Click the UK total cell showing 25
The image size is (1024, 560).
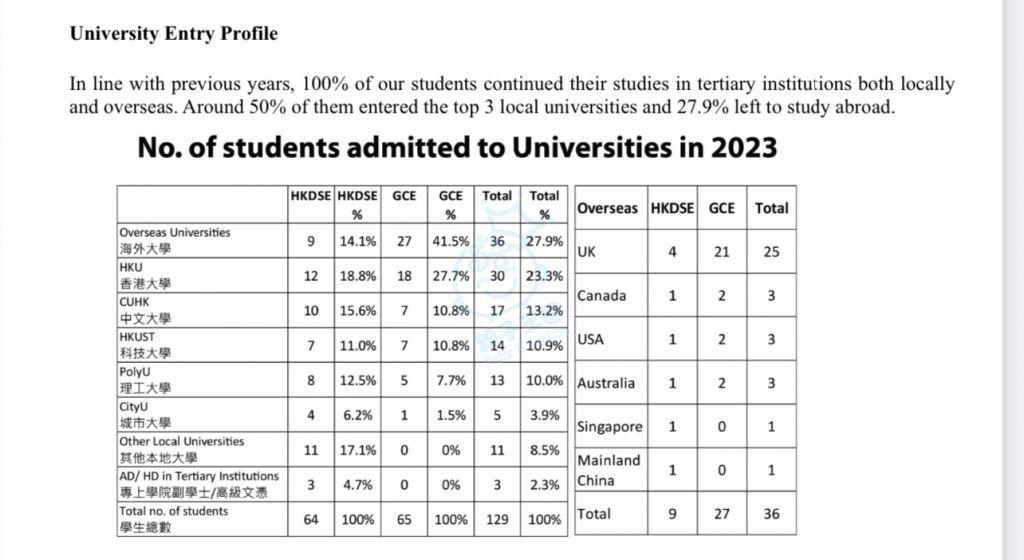[771, 252]
